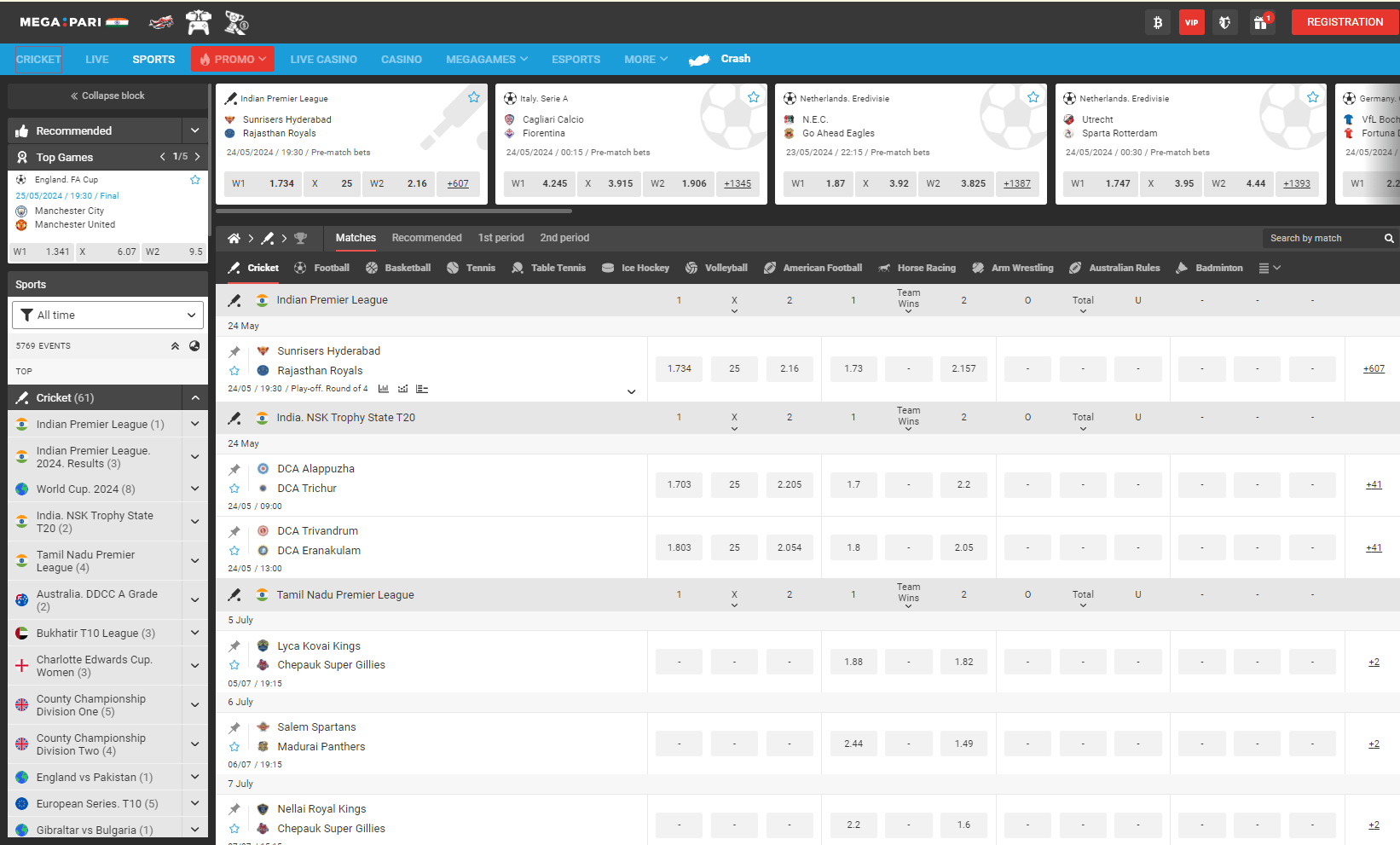Star the Salem Spartans match row

pos(234,747)
